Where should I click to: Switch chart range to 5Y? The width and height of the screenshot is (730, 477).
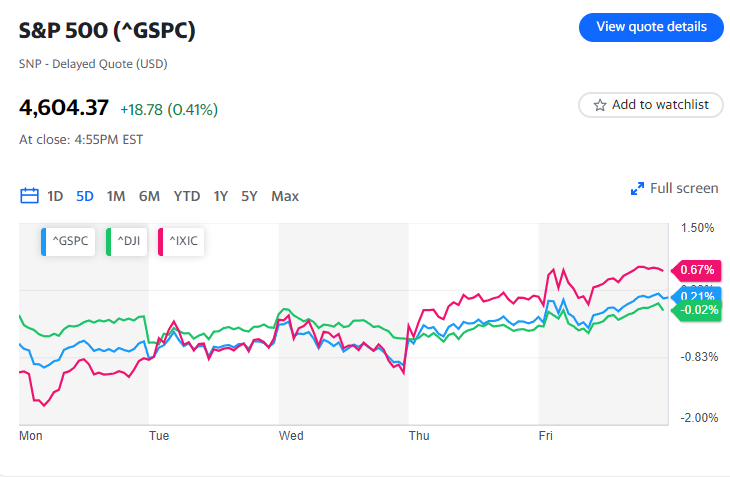coord(249,196)
